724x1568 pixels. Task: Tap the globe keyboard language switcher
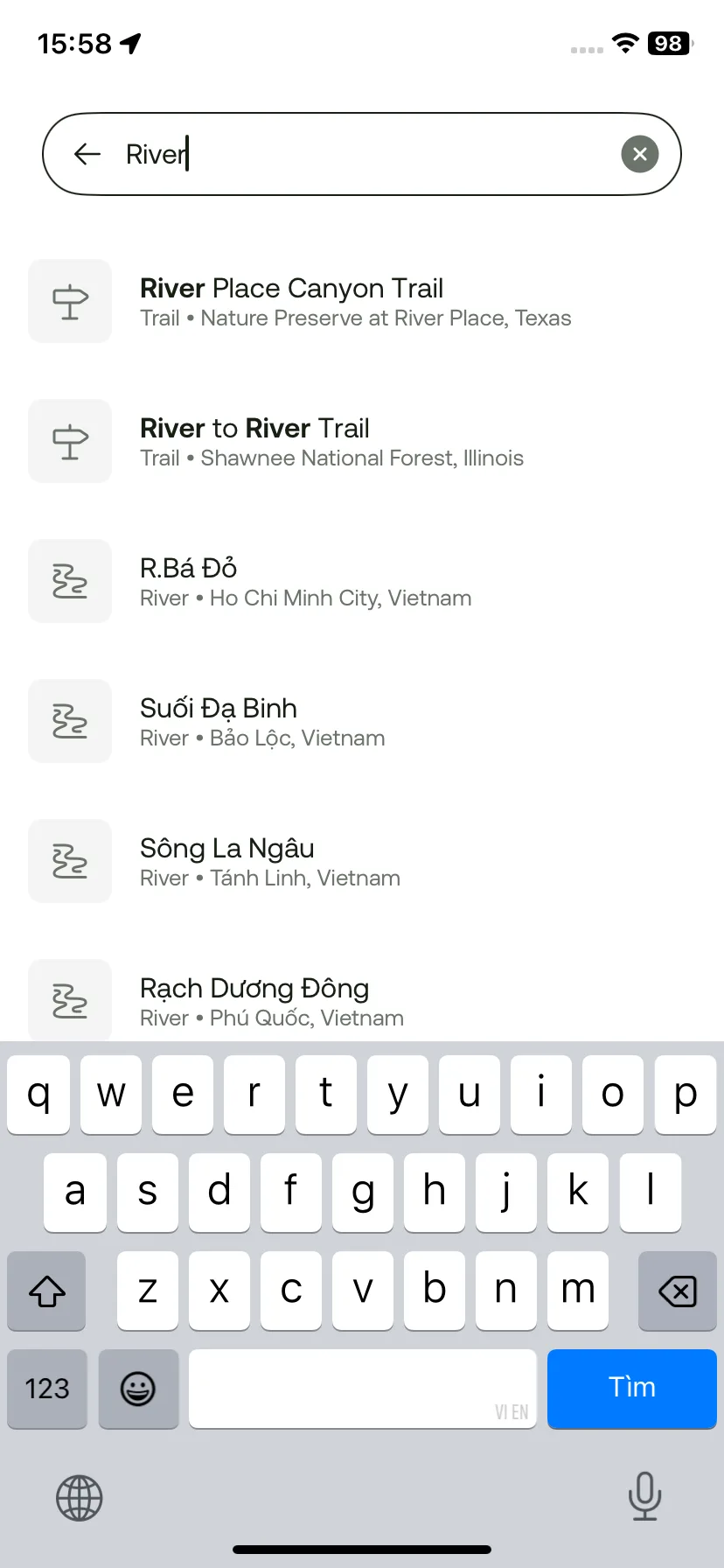(80, 1498)
